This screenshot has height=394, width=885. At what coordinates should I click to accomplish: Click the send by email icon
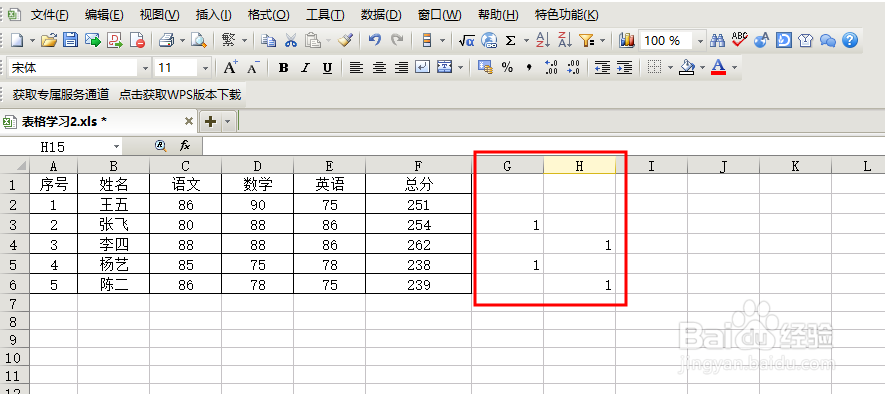coord(93,40)
